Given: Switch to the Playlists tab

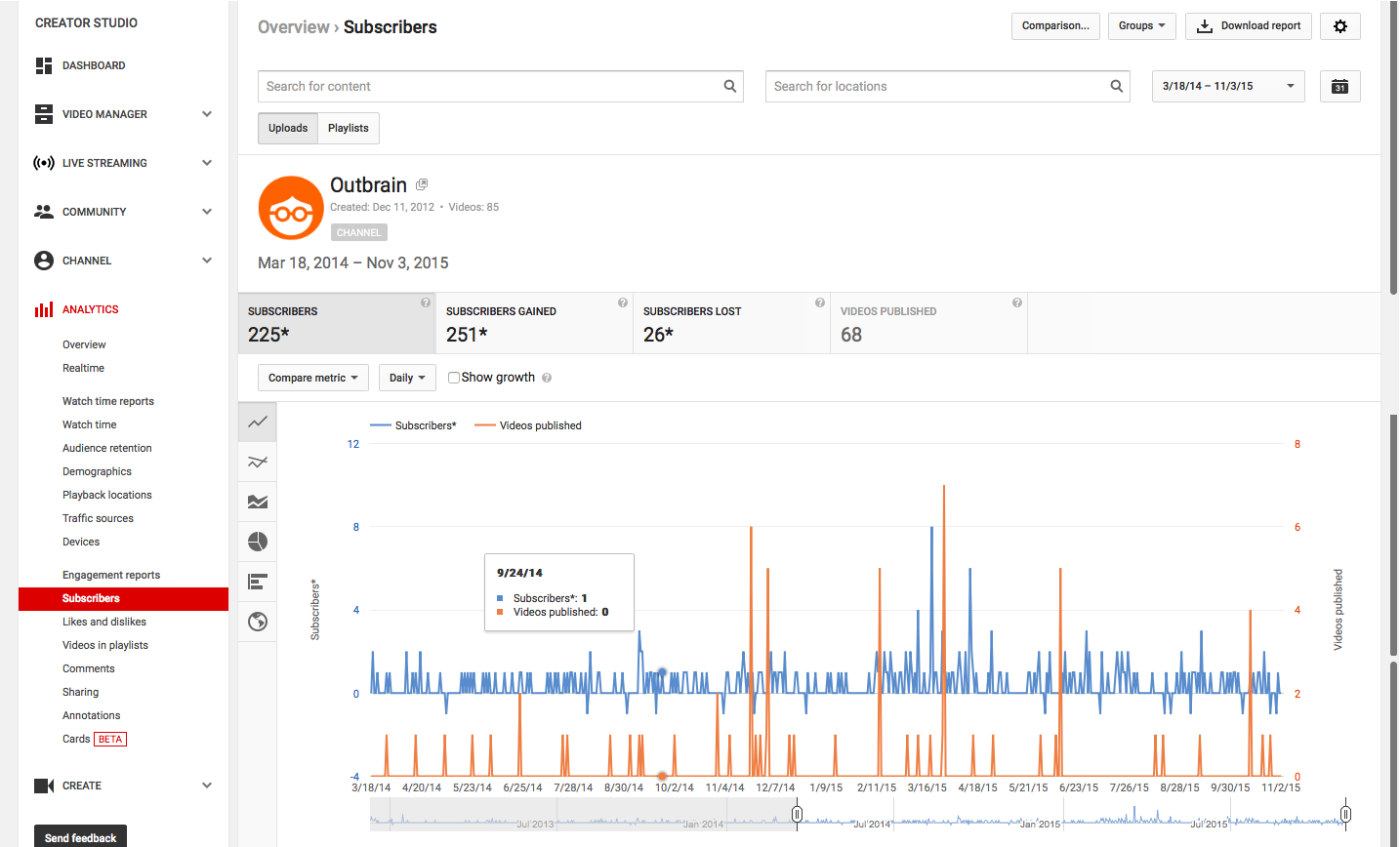Looking at the screenshot, I should click(x=349, y=128).
